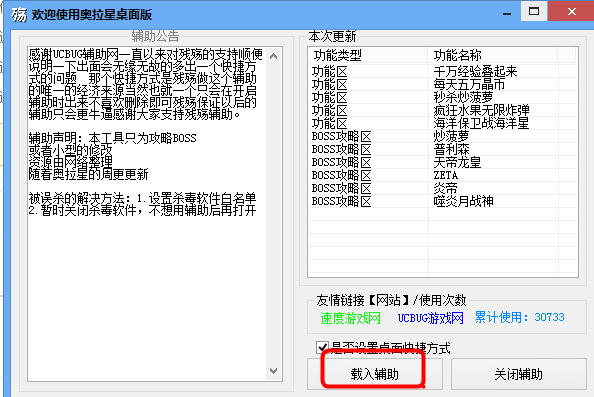Select the 噬炎月战神 row
594x397 pixels.
(442, 201)
